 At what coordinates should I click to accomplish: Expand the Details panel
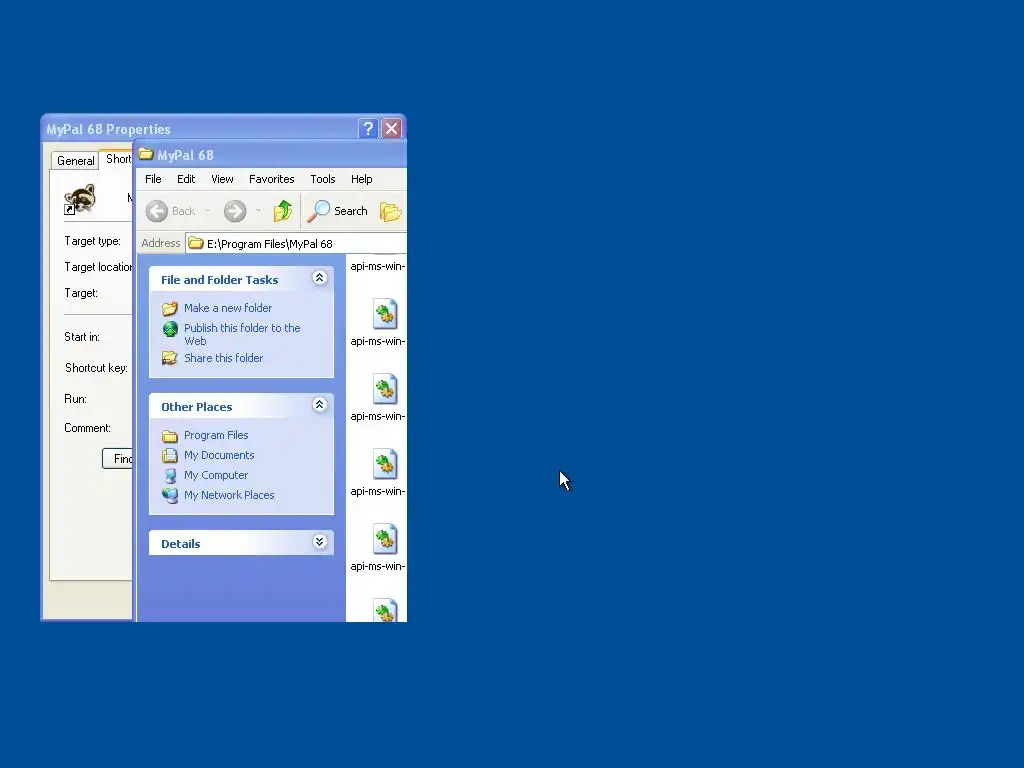pyautogui.click(x=319, y=542)
